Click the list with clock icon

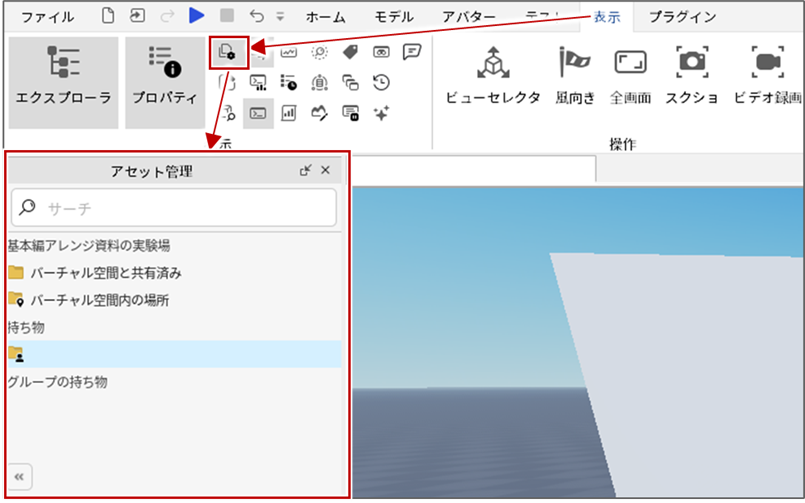point(289,83)
